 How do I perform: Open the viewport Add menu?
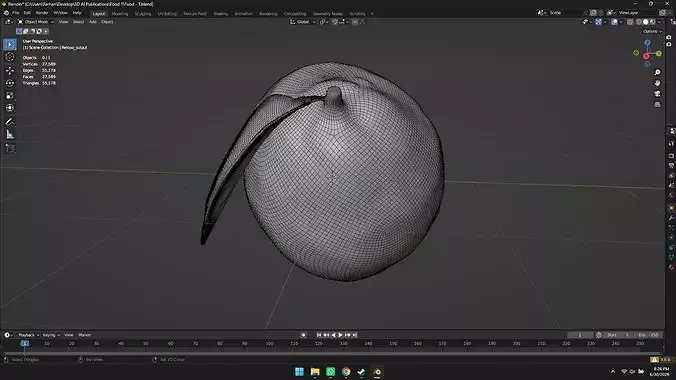click(93, 22)
